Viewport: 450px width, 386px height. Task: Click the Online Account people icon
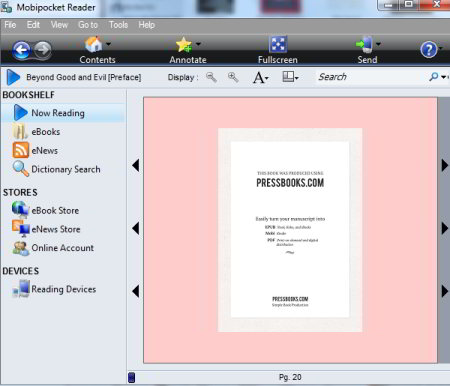click(x=20, y=248)
